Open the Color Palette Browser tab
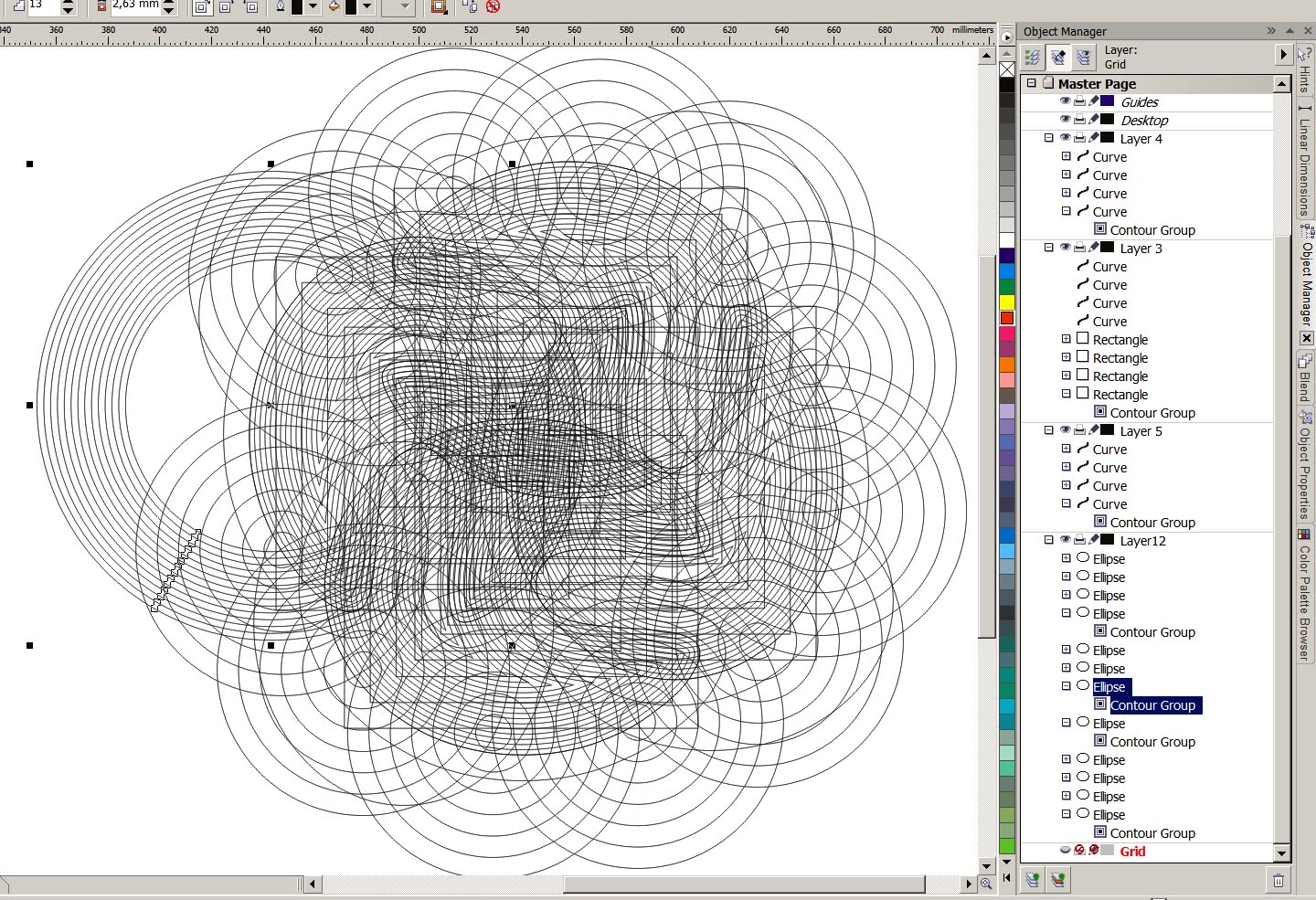The width and height of the screenshot is (1316, 900). [x=1305, y=594]
